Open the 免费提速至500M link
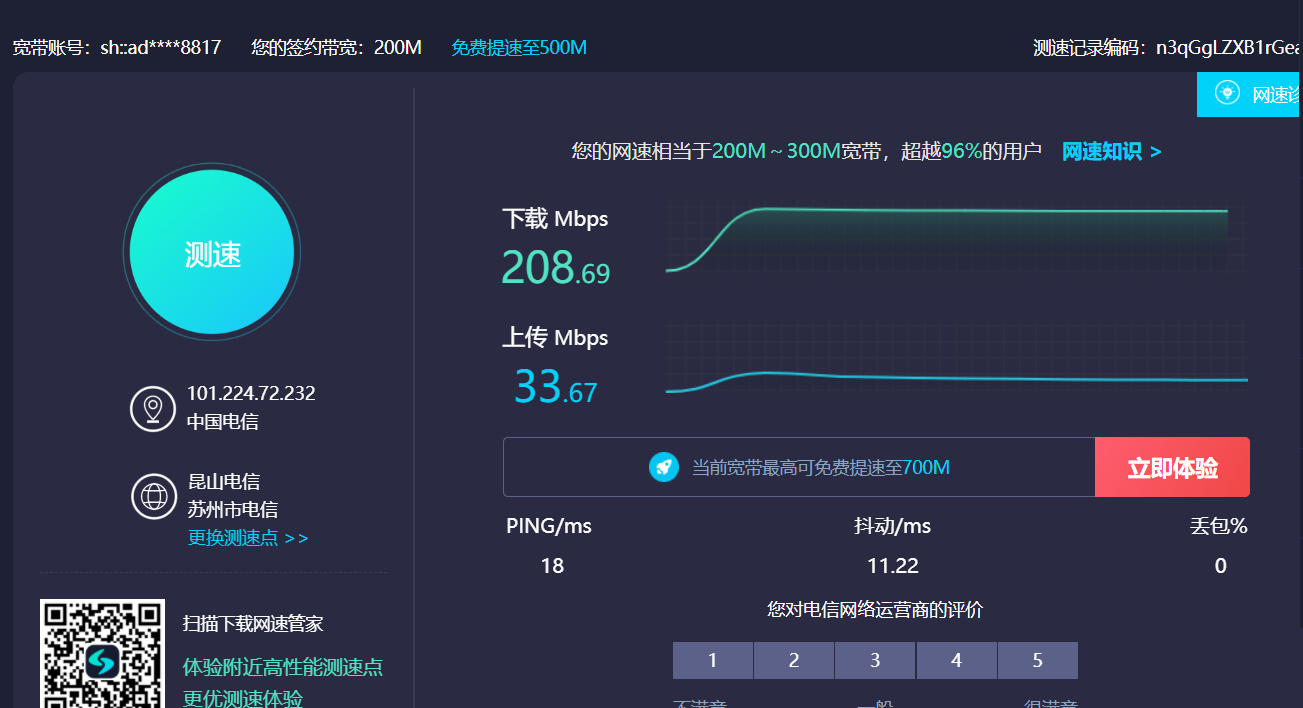This screenshot has width=1303, height=708. [519, 47]
